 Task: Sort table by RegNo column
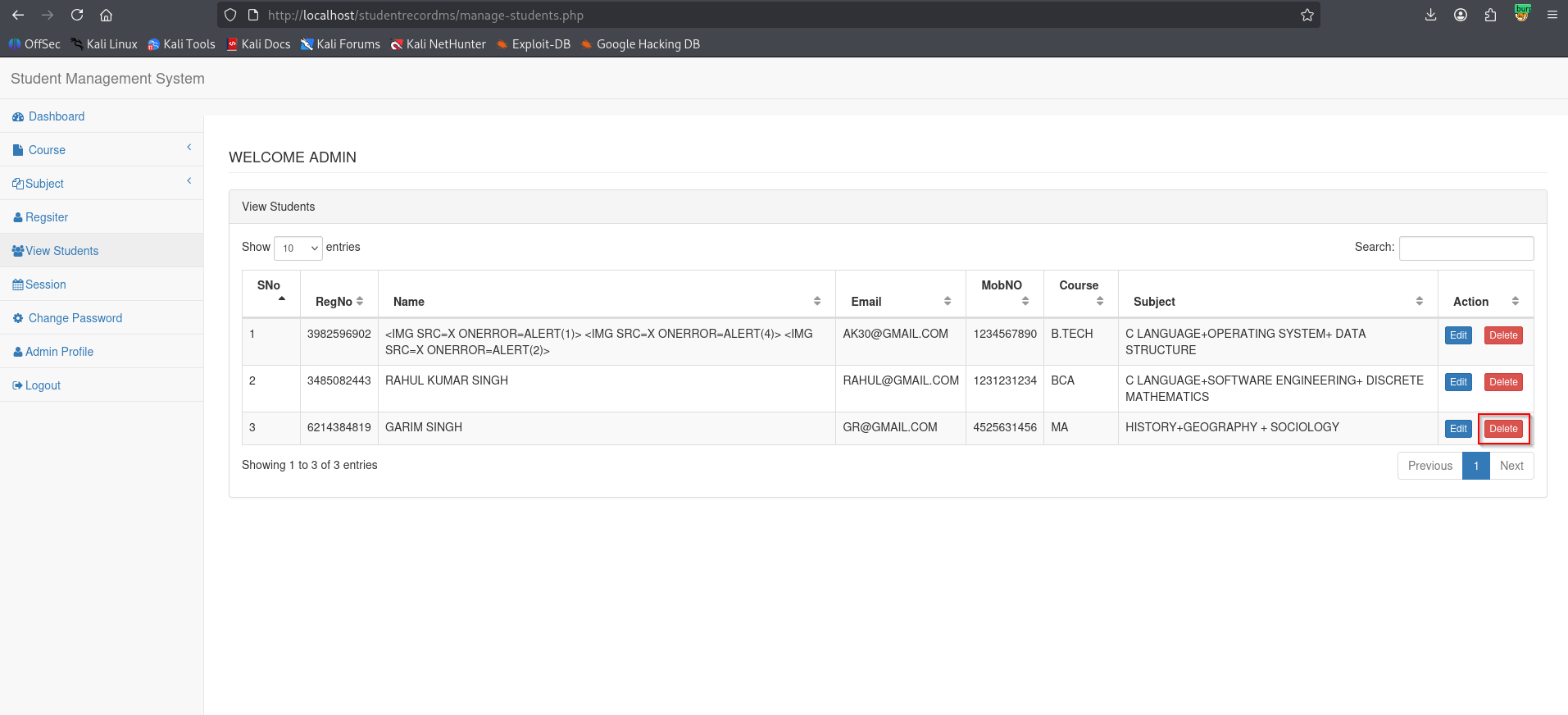[x=339, y=302]
